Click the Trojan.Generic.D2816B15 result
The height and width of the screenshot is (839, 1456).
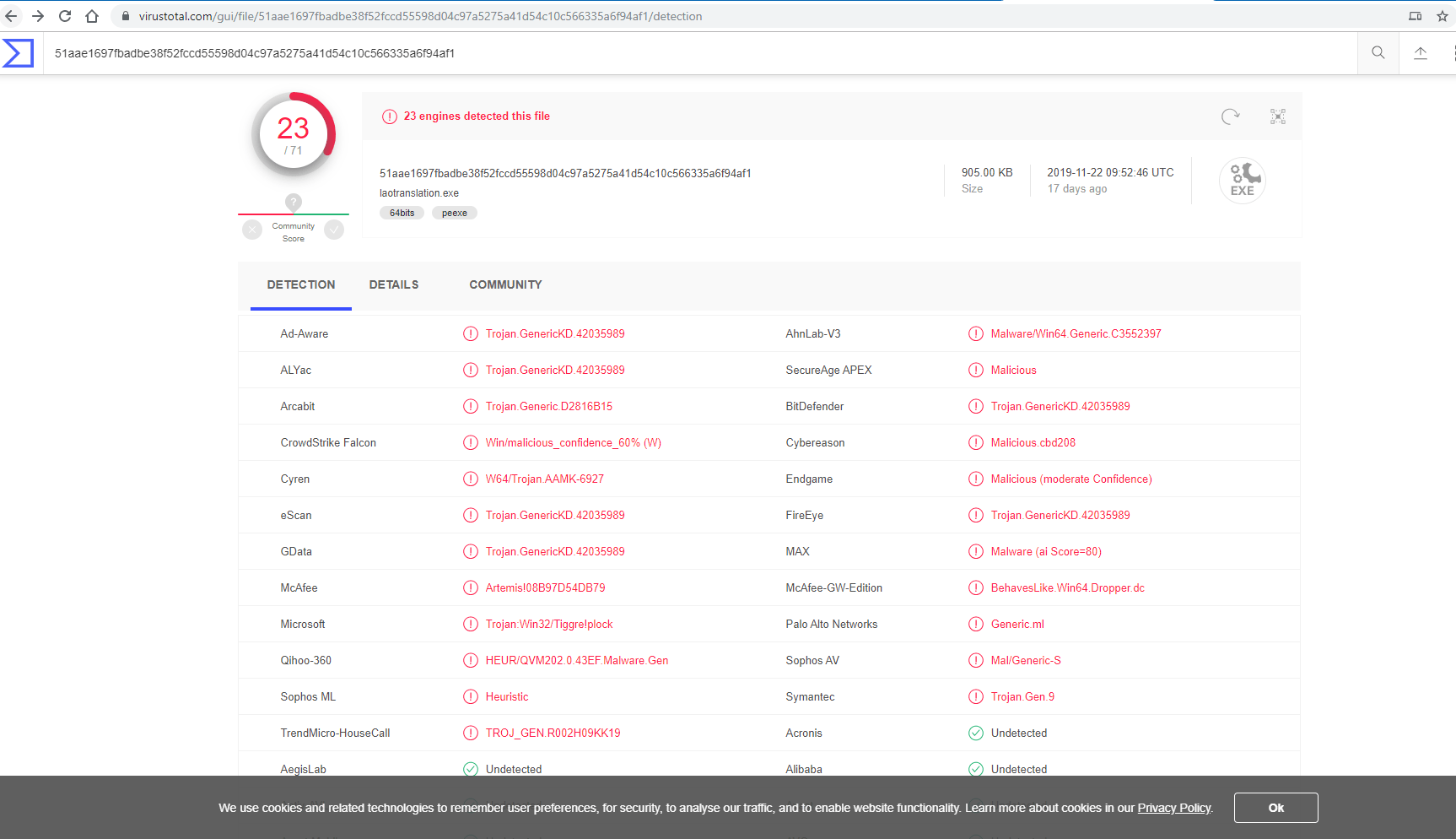coord(549,406)
